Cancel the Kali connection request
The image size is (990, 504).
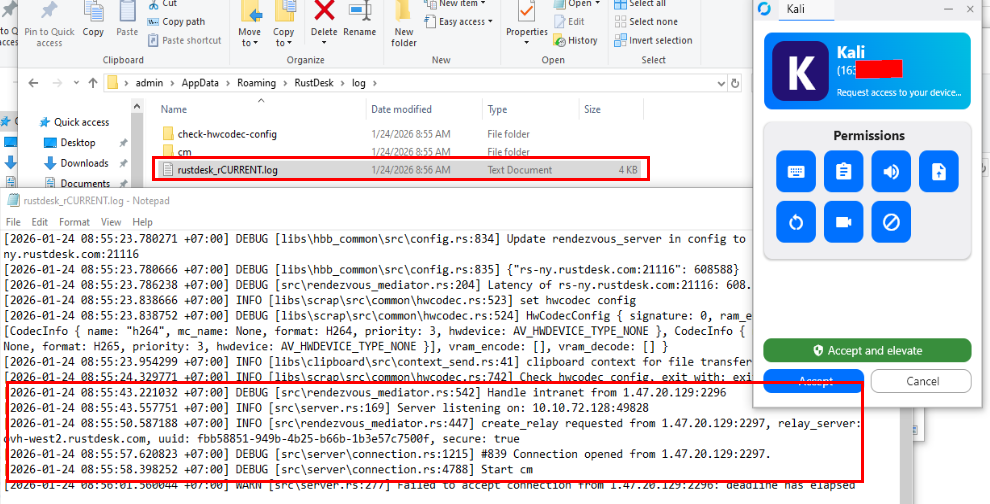tap(921, 381)
